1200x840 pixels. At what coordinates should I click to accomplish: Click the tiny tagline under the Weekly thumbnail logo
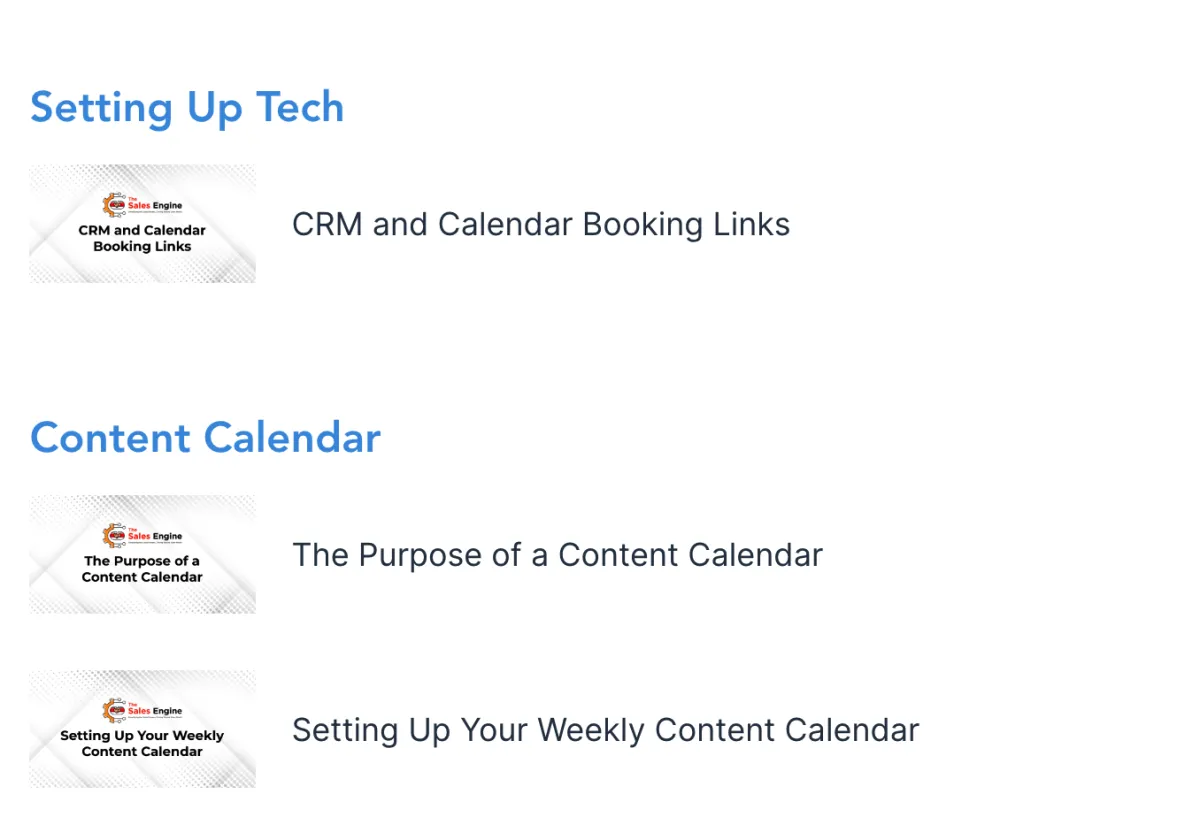pyautogui.click(x=155, y=719)
